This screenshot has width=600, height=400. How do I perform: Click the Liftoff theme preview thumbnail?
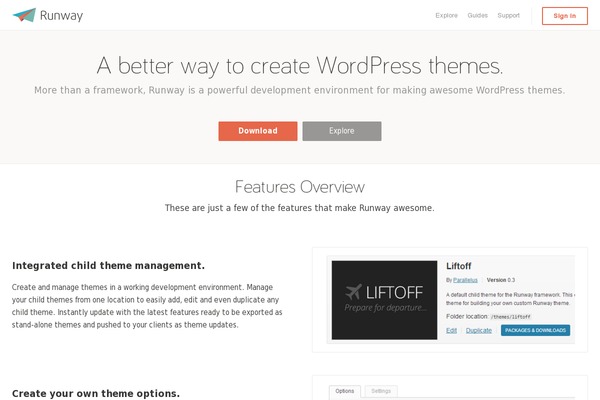click(385, 299)
